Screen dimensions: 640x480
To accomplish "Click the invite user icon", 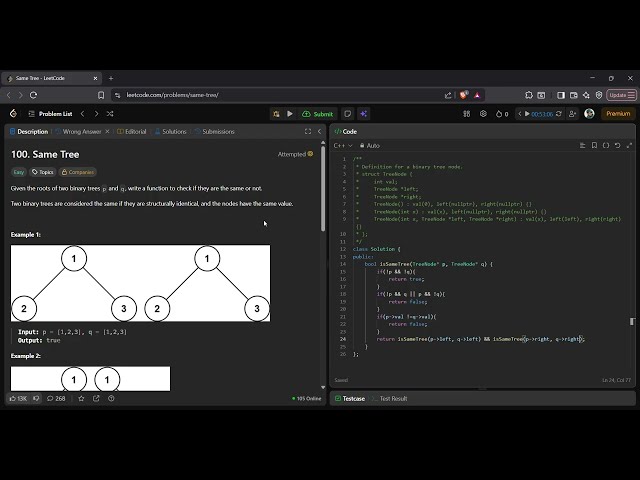I will click(x=572, y=114).
